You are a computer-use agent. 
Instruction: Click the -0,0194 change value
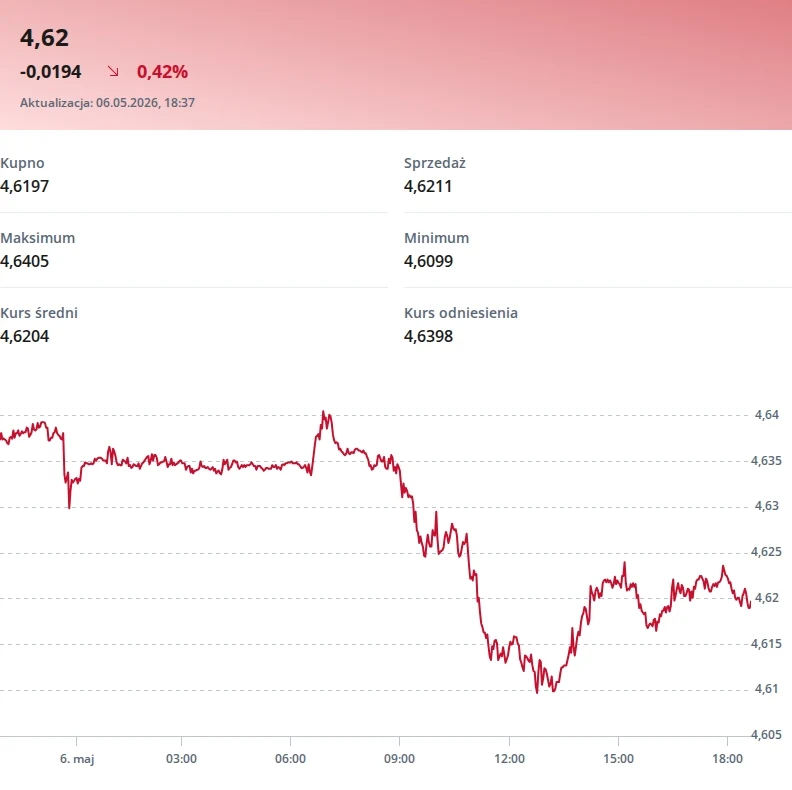coord(51,72)
